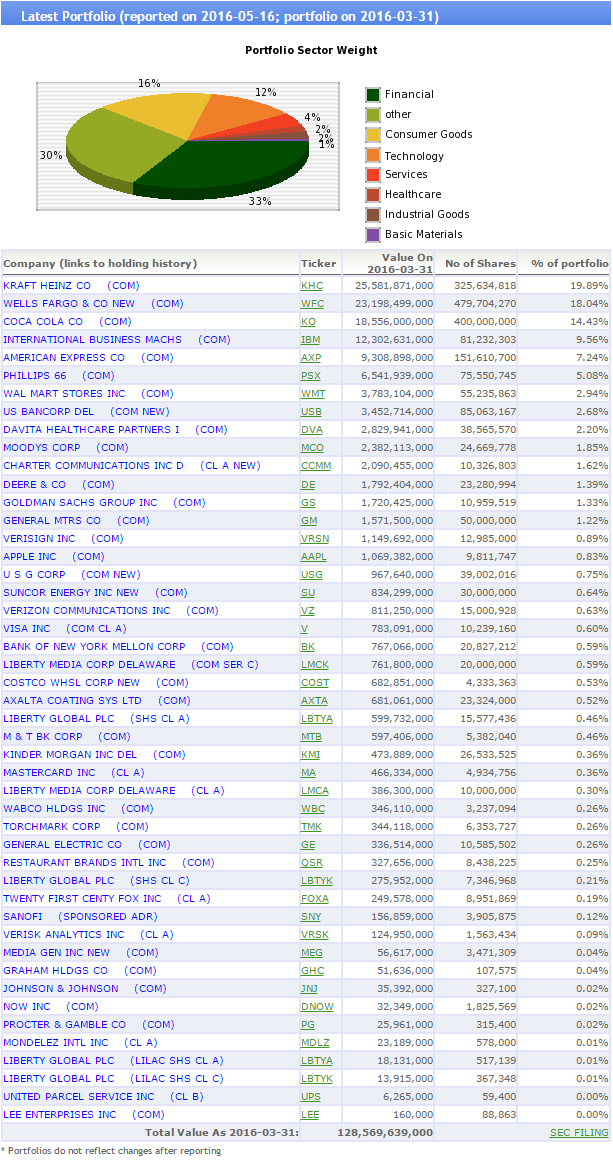Open American Express Co holding history
613x1161 pixels.
click(88, 358)
